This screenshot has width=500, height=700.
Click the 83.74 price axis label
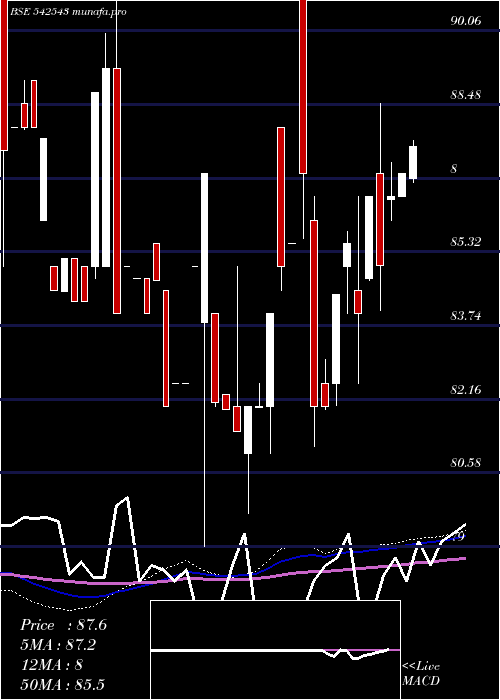point(466,316)
